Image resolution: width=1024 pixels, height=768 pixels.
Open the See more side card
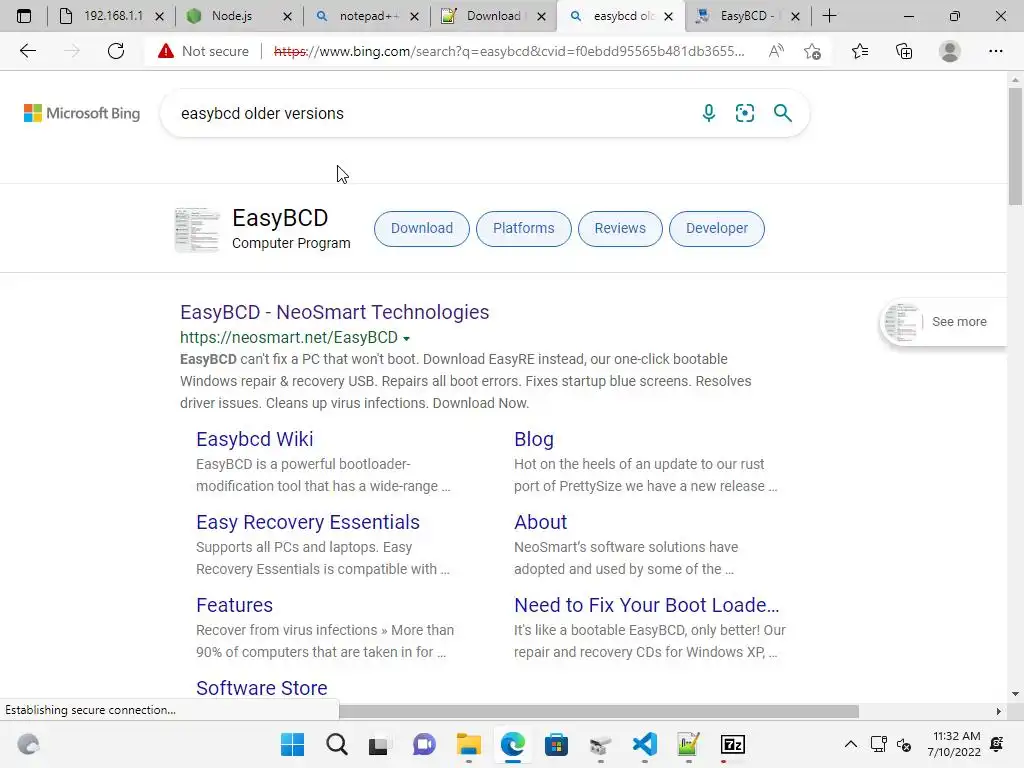pos(944,321)
